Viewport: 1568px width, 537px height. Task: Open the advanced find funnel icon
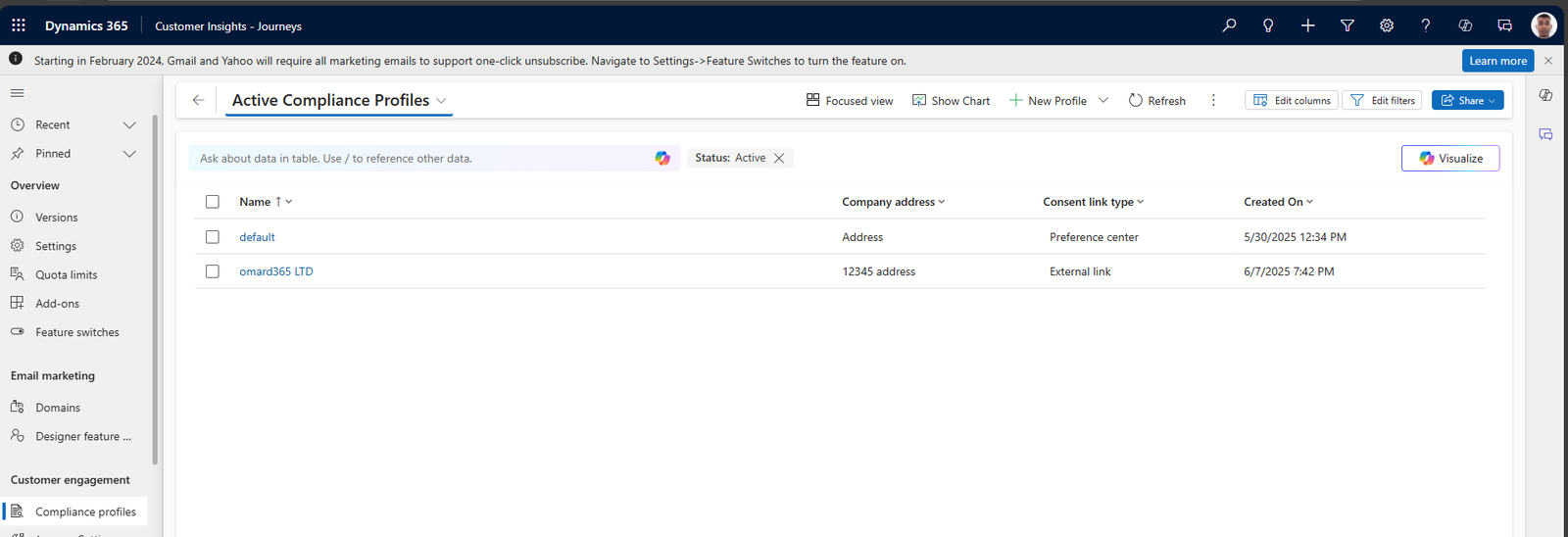pyautogui.click(x=1347, y=25)
